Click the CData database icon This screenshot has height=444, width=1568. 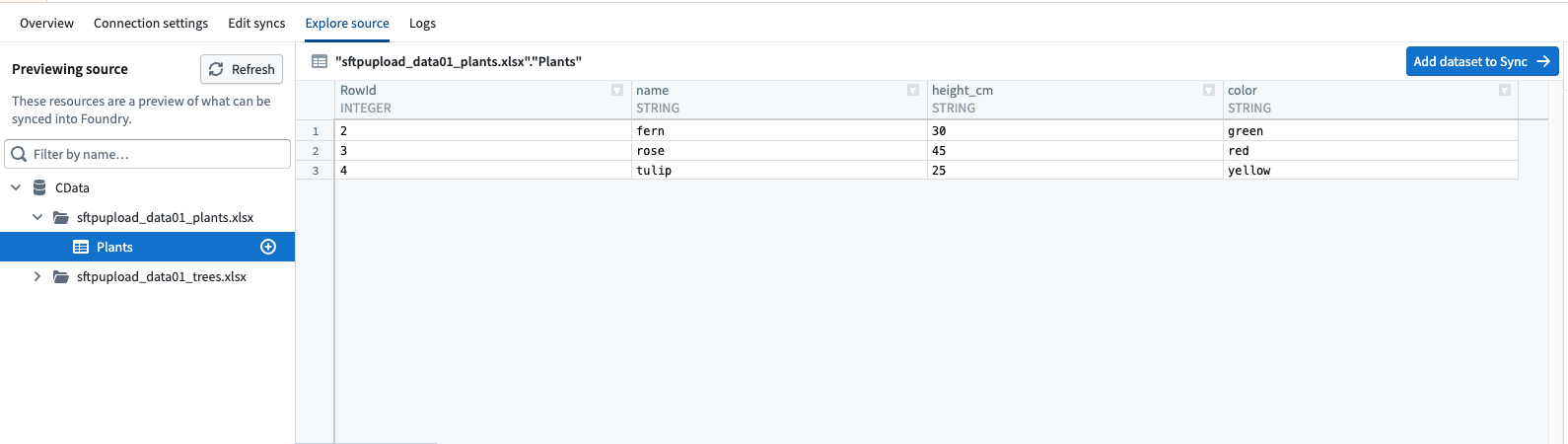tap(39, 187)
